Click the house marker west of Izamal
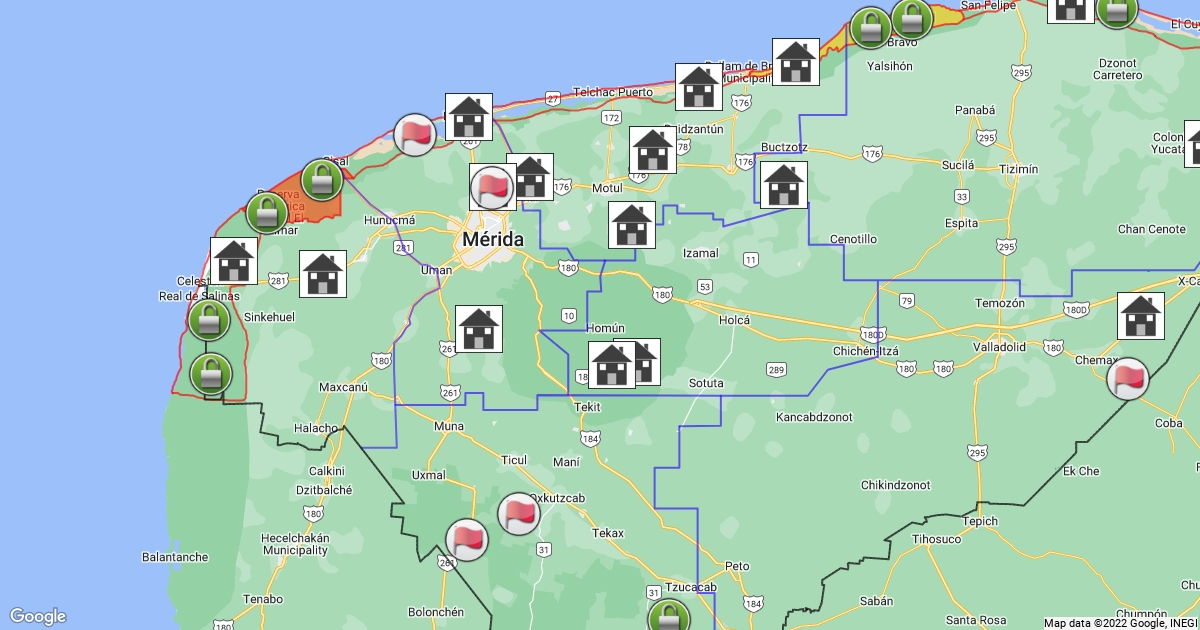 coord(632,225)
